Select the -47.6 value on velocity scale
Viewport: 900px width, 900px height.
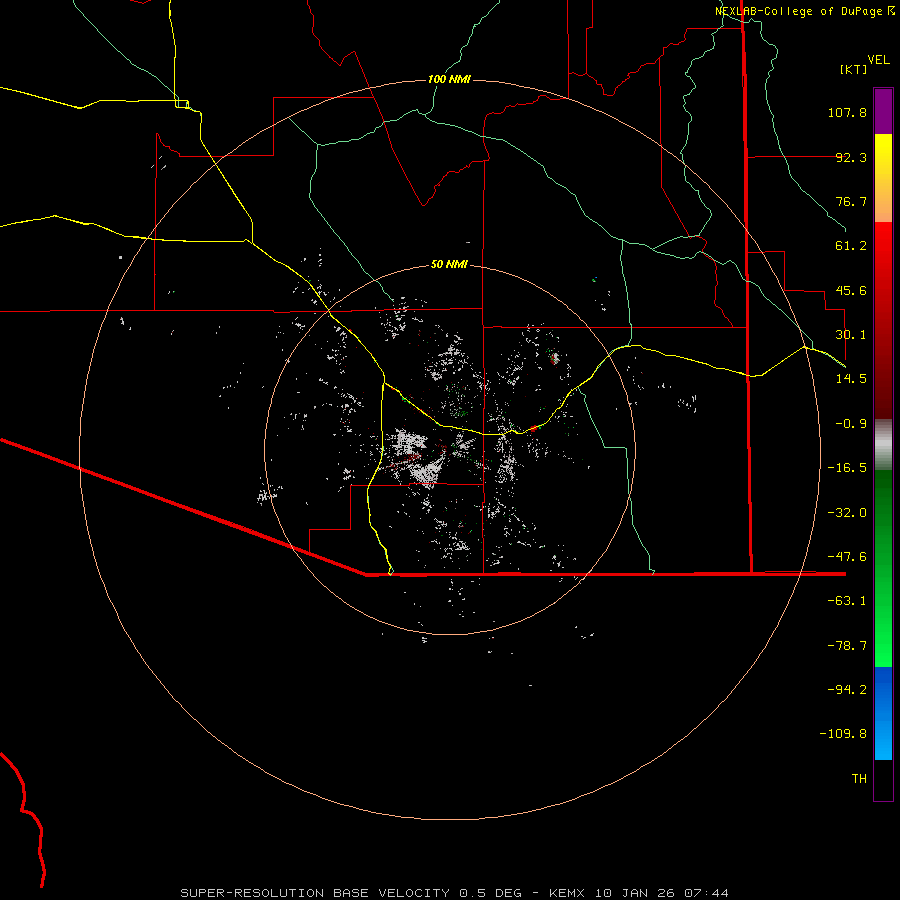[847, 557]
